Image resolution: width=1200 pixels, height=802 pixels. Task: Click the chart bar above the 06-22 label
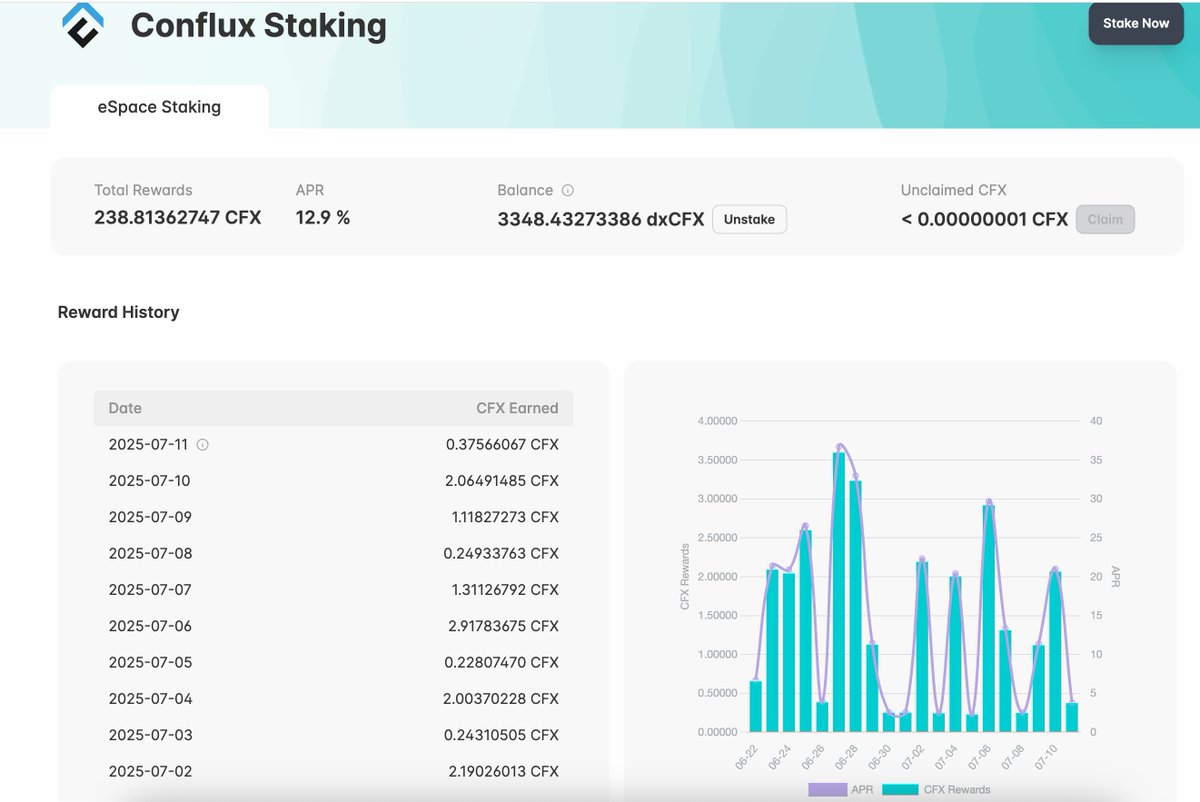point(756,706)
